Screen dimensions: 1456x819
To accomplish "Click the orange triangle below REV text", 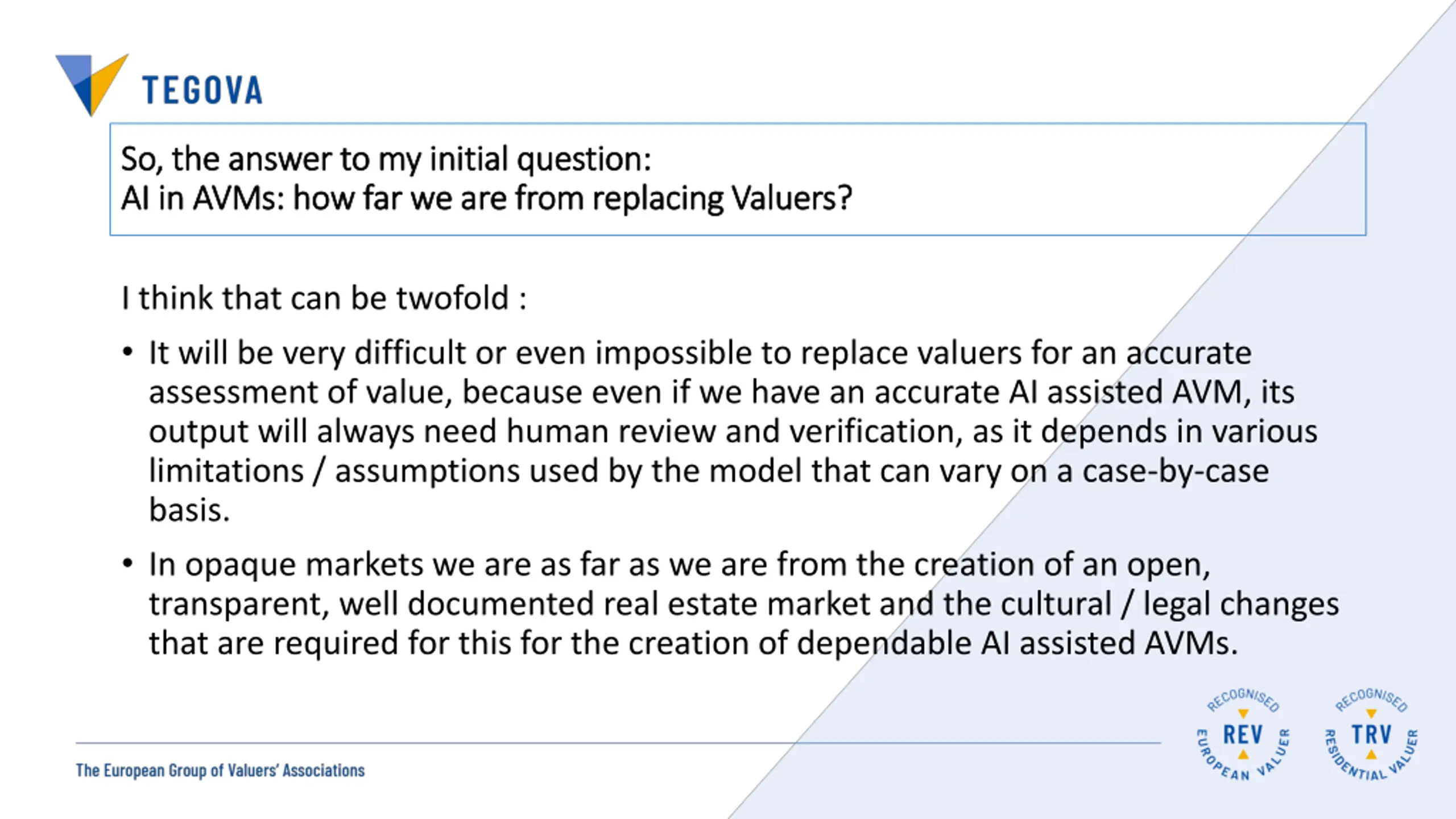I will pos(1243,755).
